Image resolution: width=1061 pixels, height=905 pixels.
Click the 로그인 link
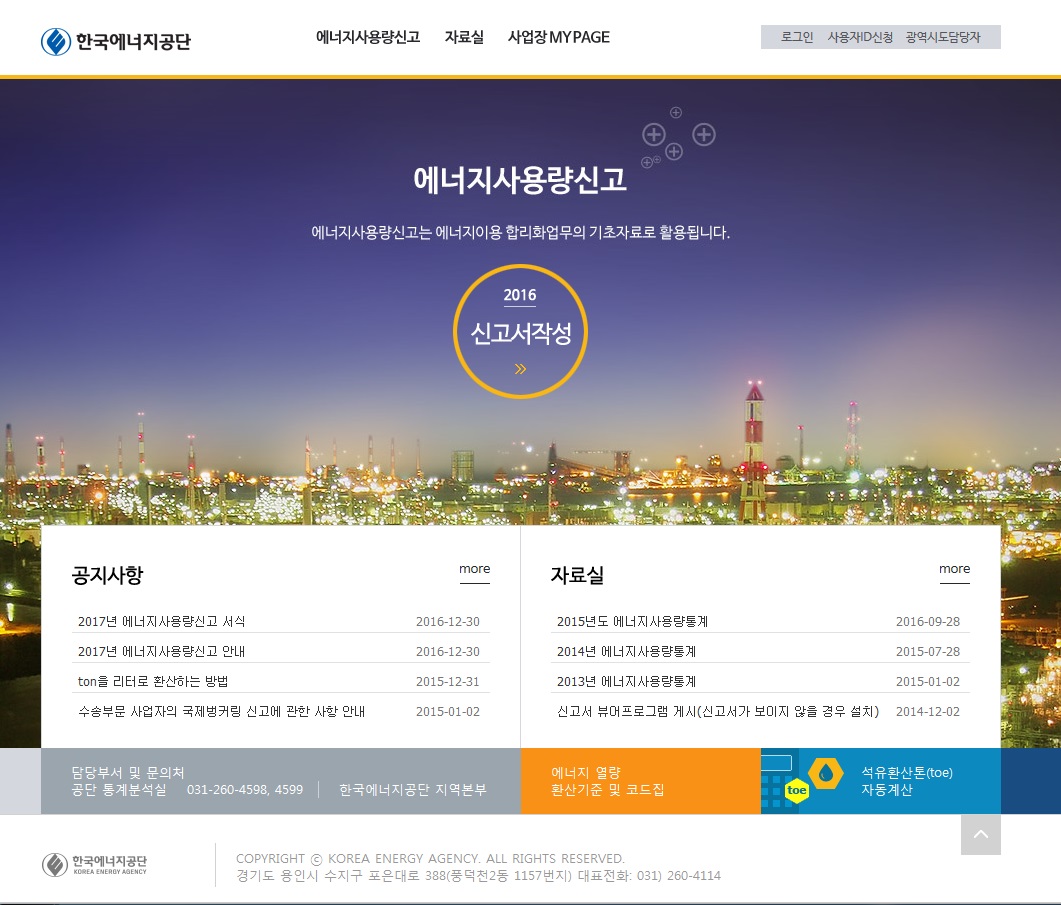[x=796, y=37]
